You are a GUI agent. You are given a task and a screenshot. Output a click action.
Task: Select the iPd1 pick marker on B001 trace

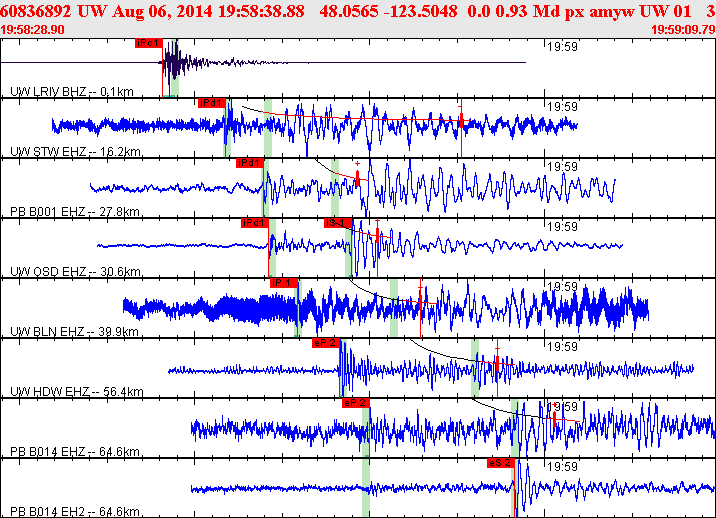pos(249,163)
